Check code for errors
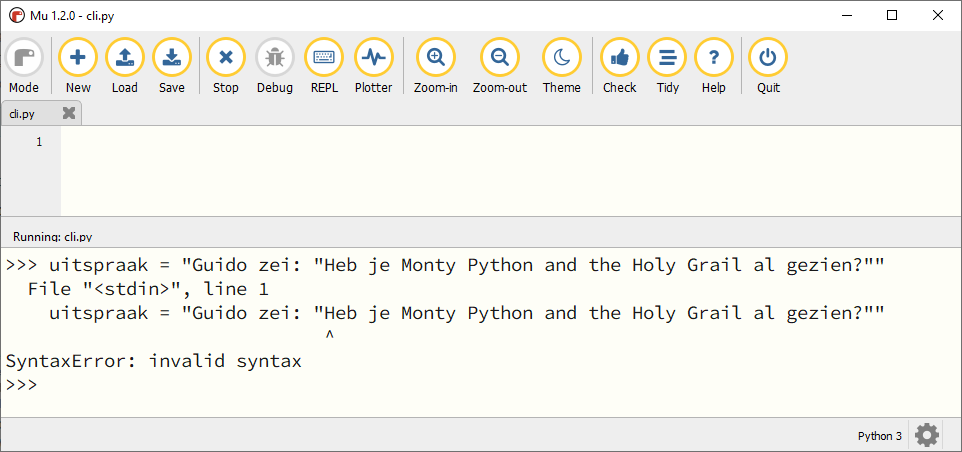Screen dimensions: 962x452 point(620,66)
